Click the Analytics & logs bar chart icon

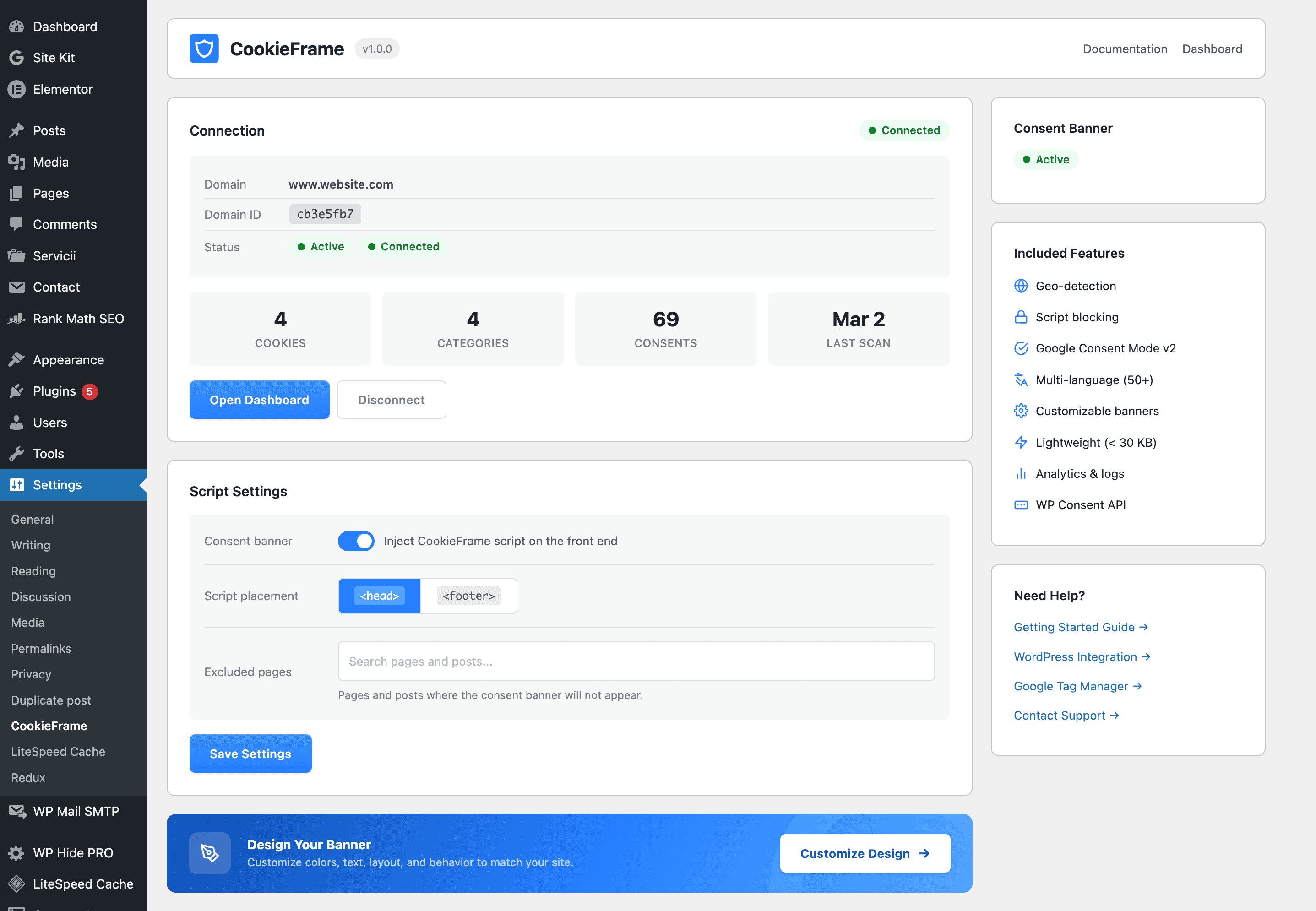coord(1021,474)
